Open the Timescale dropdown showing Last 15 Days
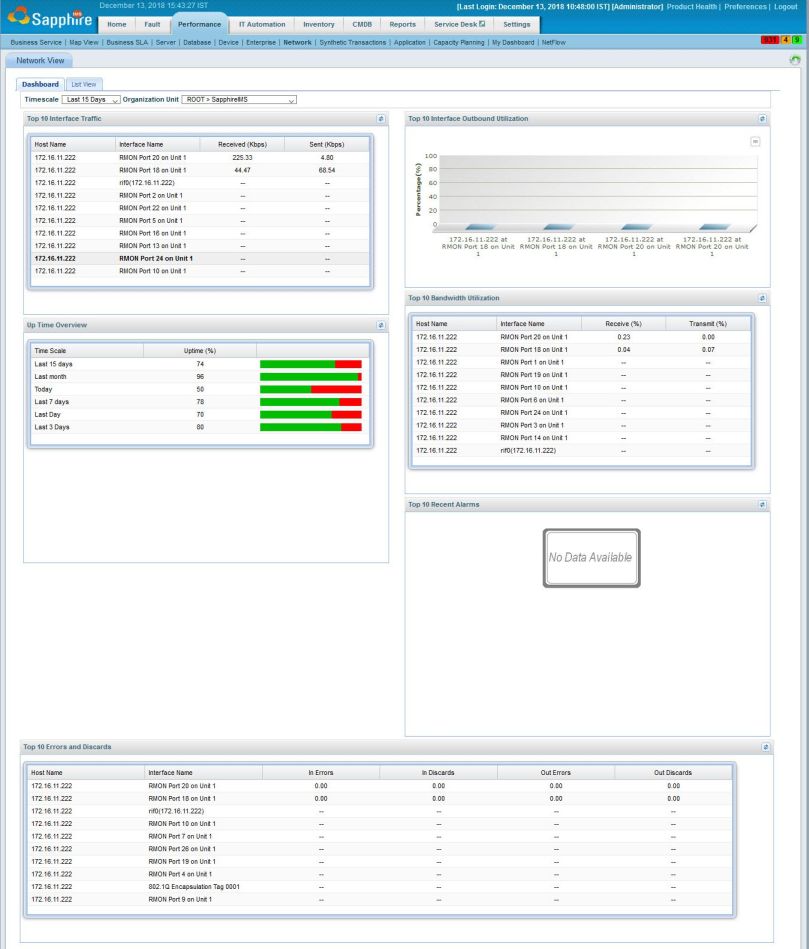809x949 pixels. coord(89,99)
